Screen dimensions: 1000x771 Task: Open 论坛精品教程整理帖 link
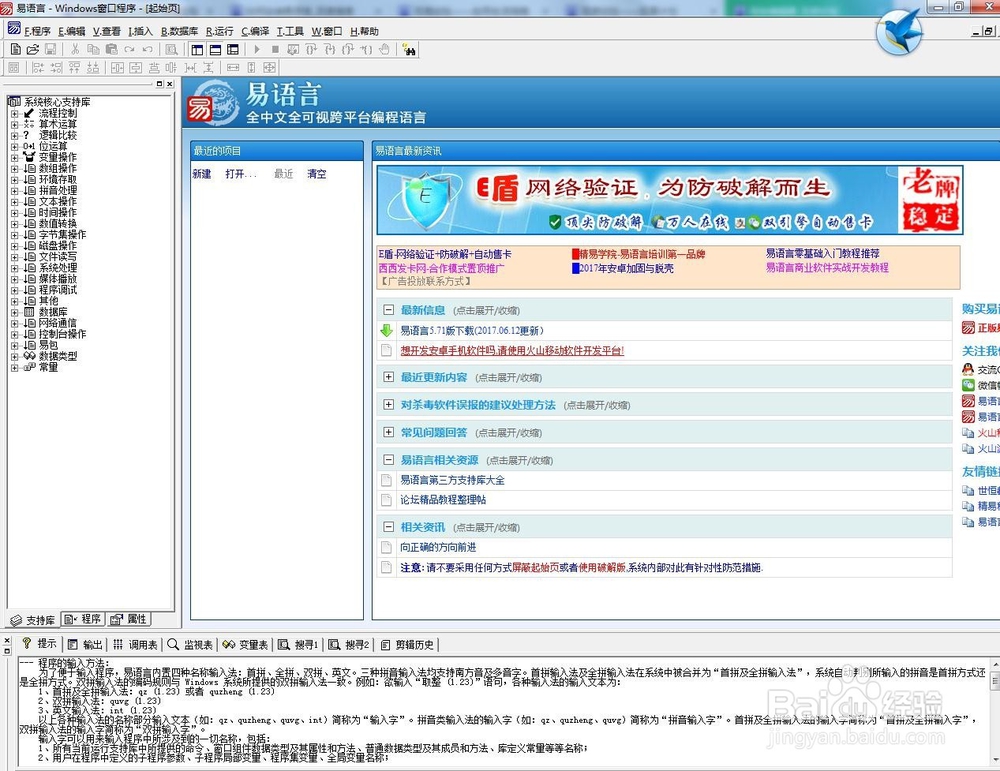[x=443, y=499]
